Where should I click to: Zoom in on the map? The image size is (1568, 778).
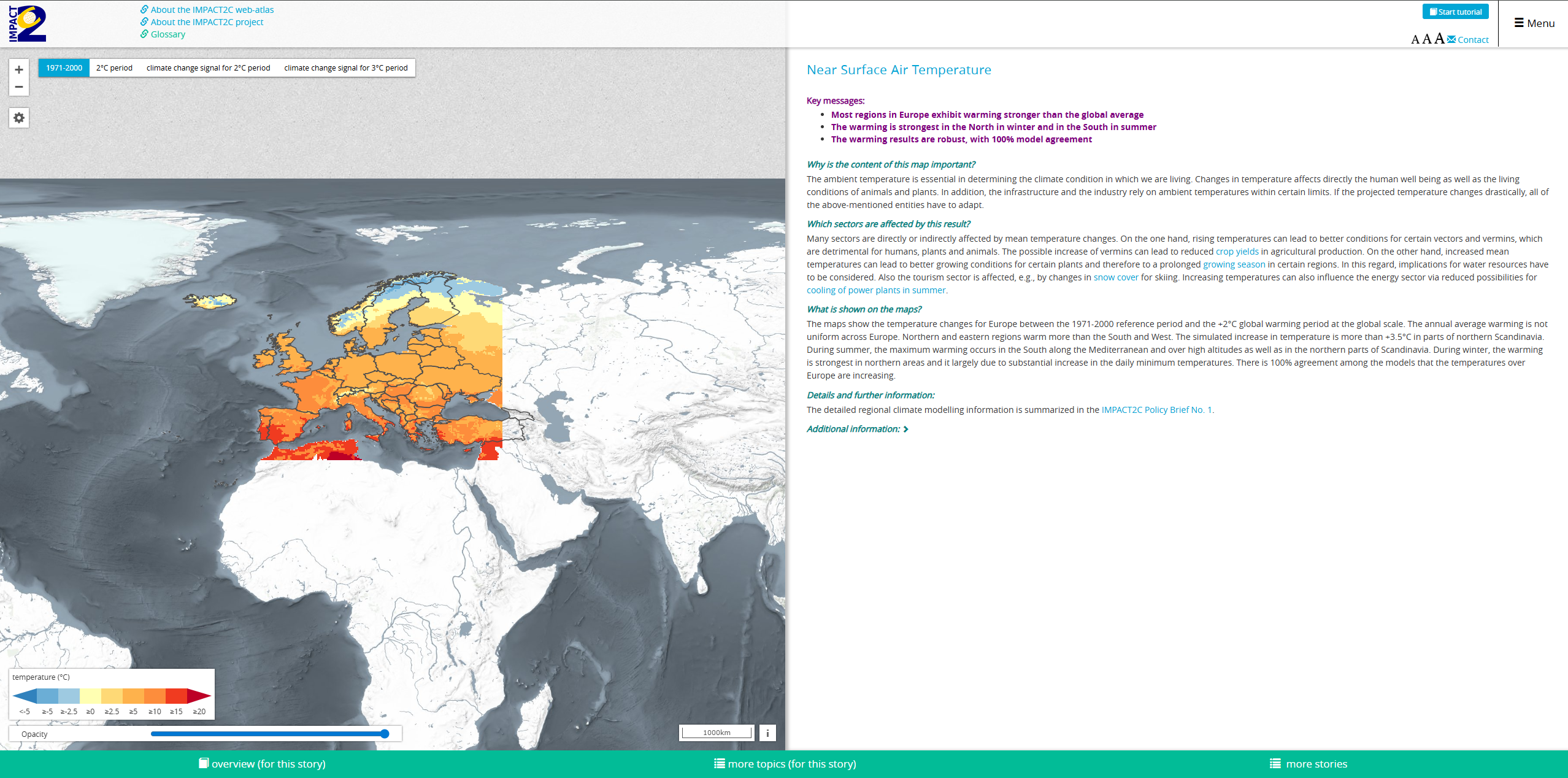pyautogui.click(x=19, y=69)
